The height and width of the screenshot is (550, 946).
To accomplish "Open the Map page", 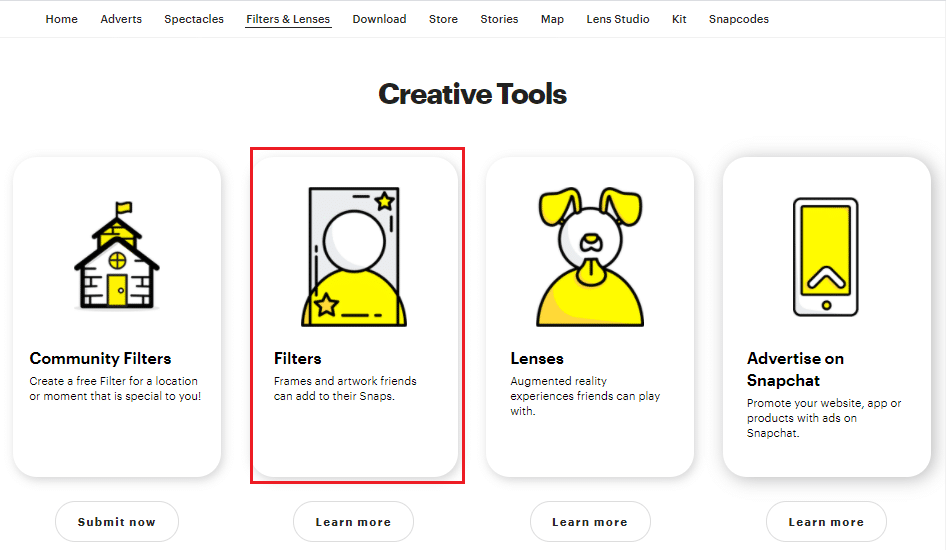I will [x=553, y=19].
